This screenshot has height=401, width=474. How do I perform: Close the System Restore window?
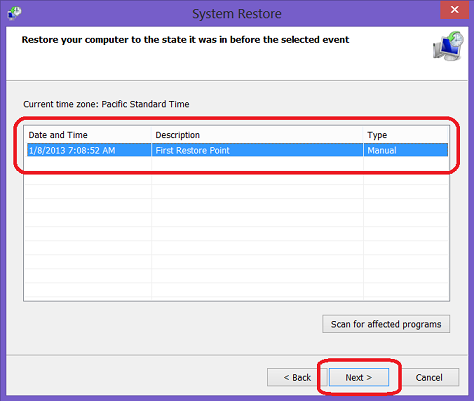pyautogui.click(x=454, y=10)
